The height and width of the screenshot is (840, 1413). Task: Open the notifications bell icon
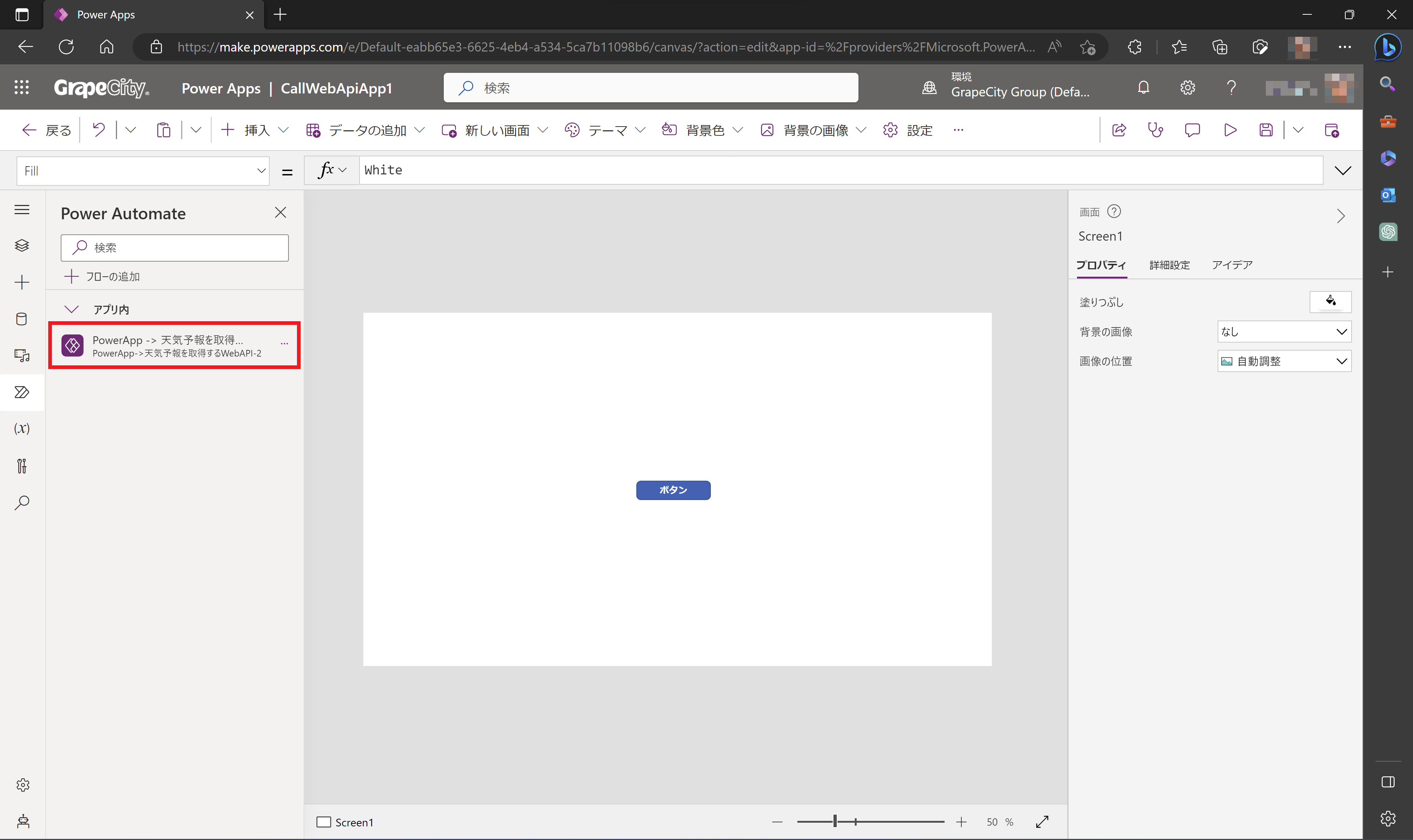pyautogui.click(x=1144, y=87)
